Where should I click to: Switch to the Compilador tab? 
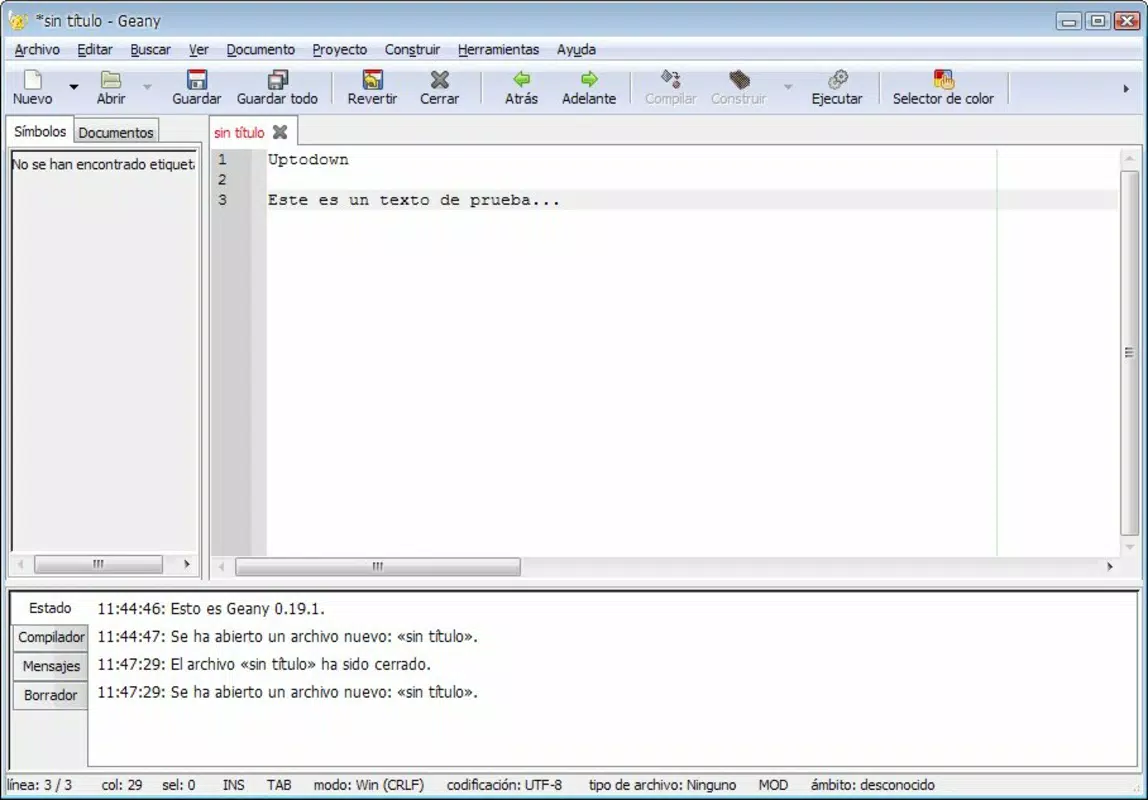click(51, 638)
